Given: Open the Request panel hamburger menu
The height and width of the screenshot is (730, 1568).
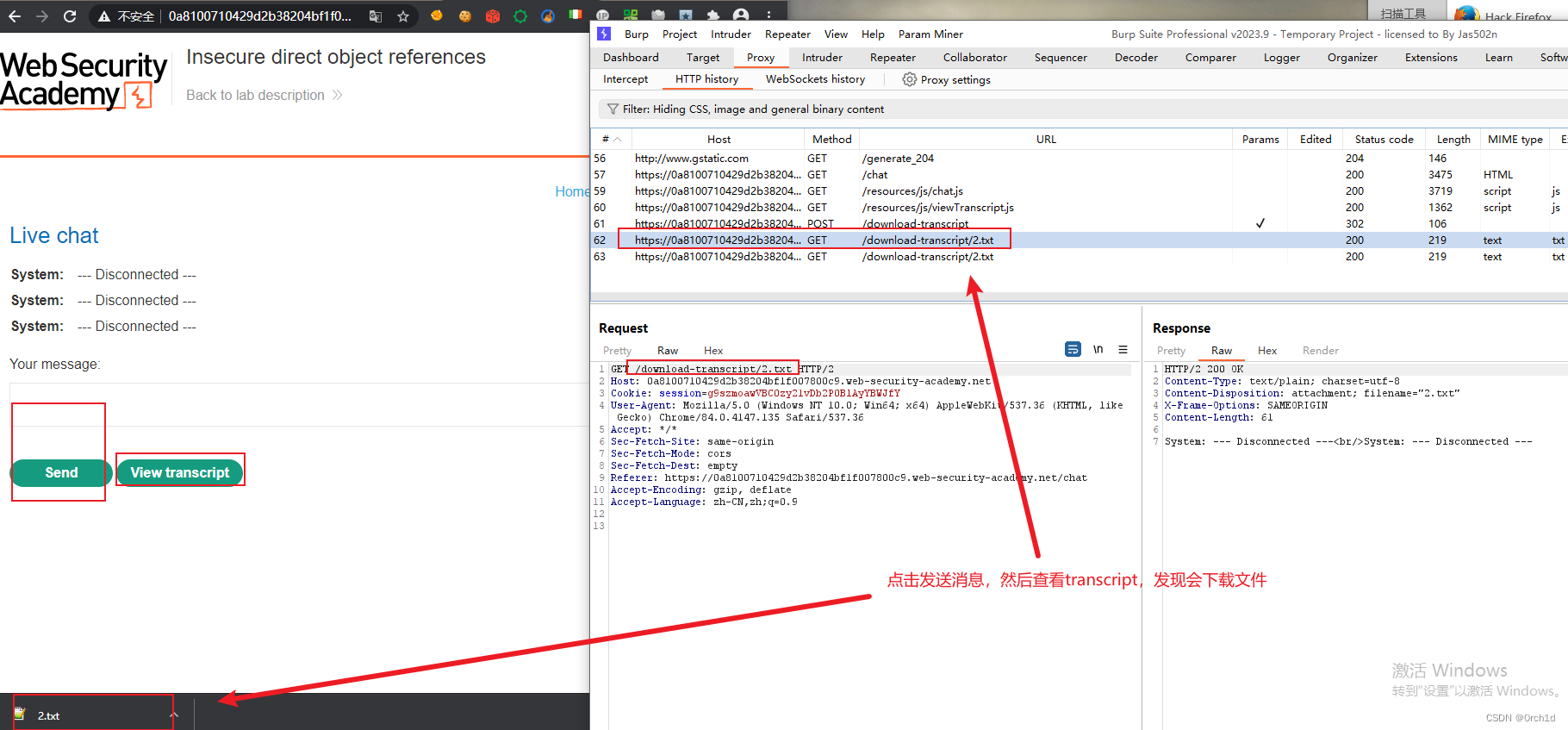Looking at the screenshot, I should [1123, 349].
